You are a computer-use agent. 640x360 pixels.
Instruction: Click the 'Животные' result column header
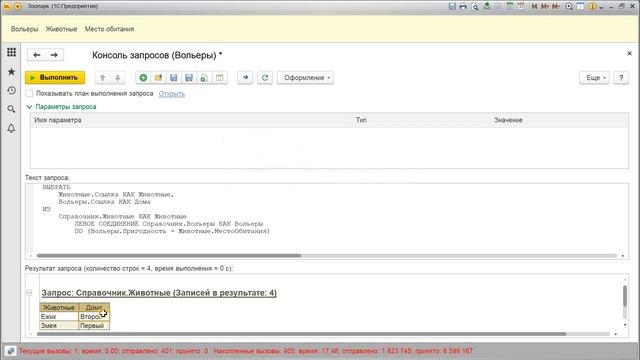pos(59,307)
